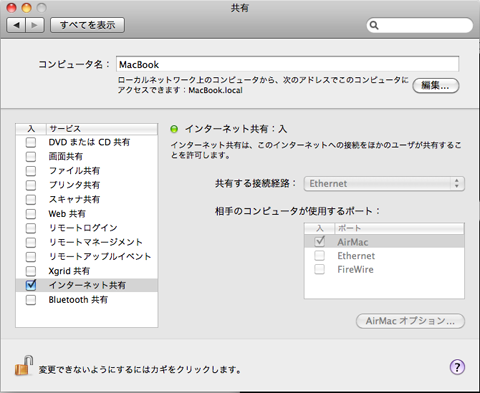This screenshot has width=480, height=393.
Task: Click the search field in toolbar
Action: [420, 25]
